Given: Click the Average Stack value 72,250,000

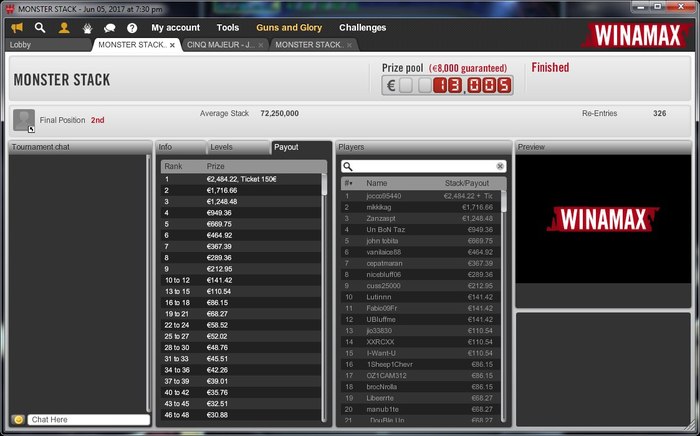Looking at the screenshot, I should (279, 113).
